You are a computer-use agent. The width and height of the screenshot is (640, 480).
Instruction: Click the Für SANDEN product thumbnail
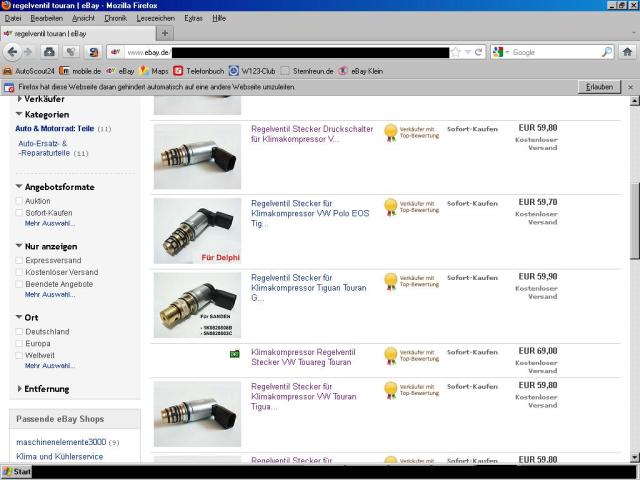tap(197, 305)
